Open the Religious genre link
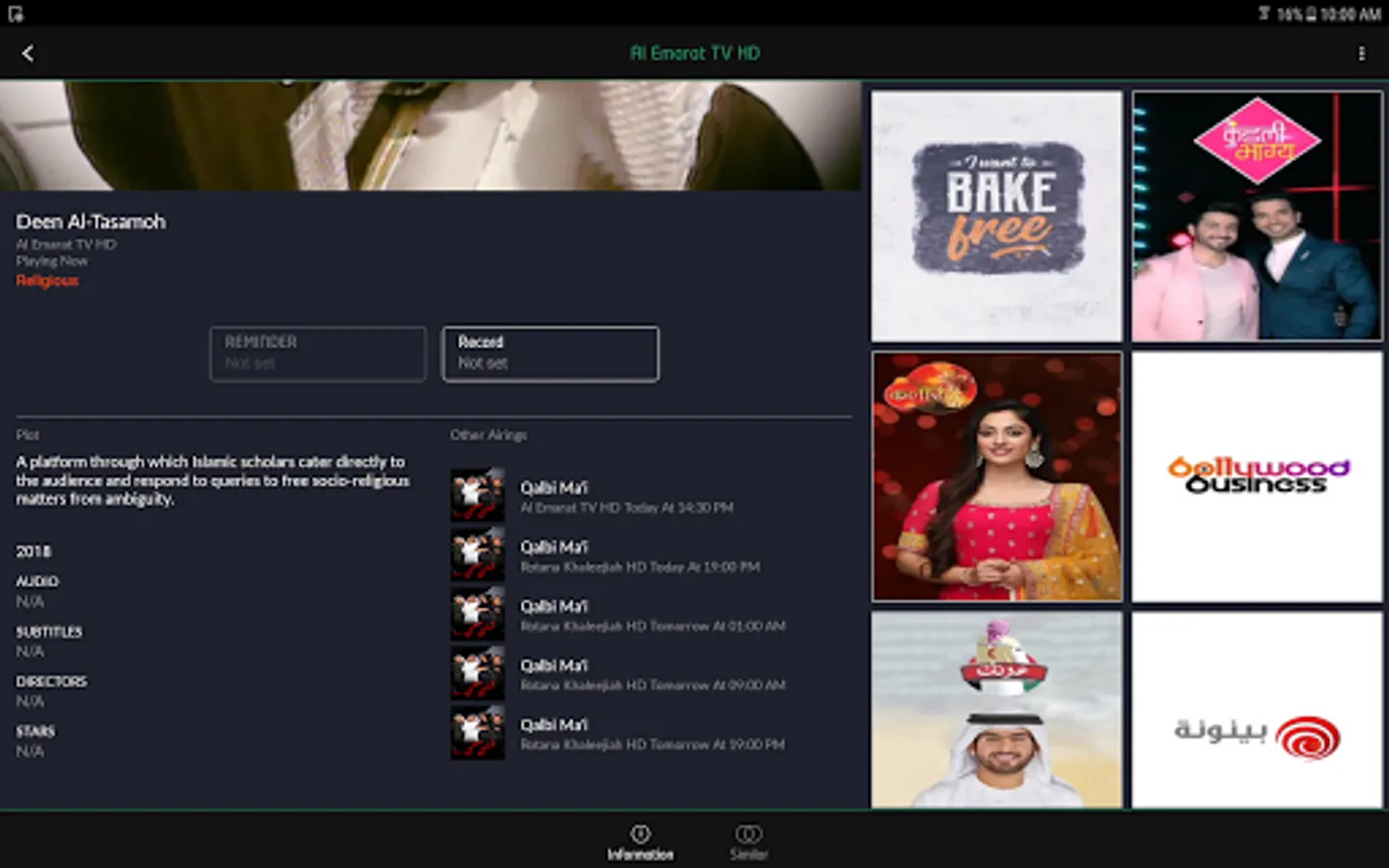 click(47, 281)
